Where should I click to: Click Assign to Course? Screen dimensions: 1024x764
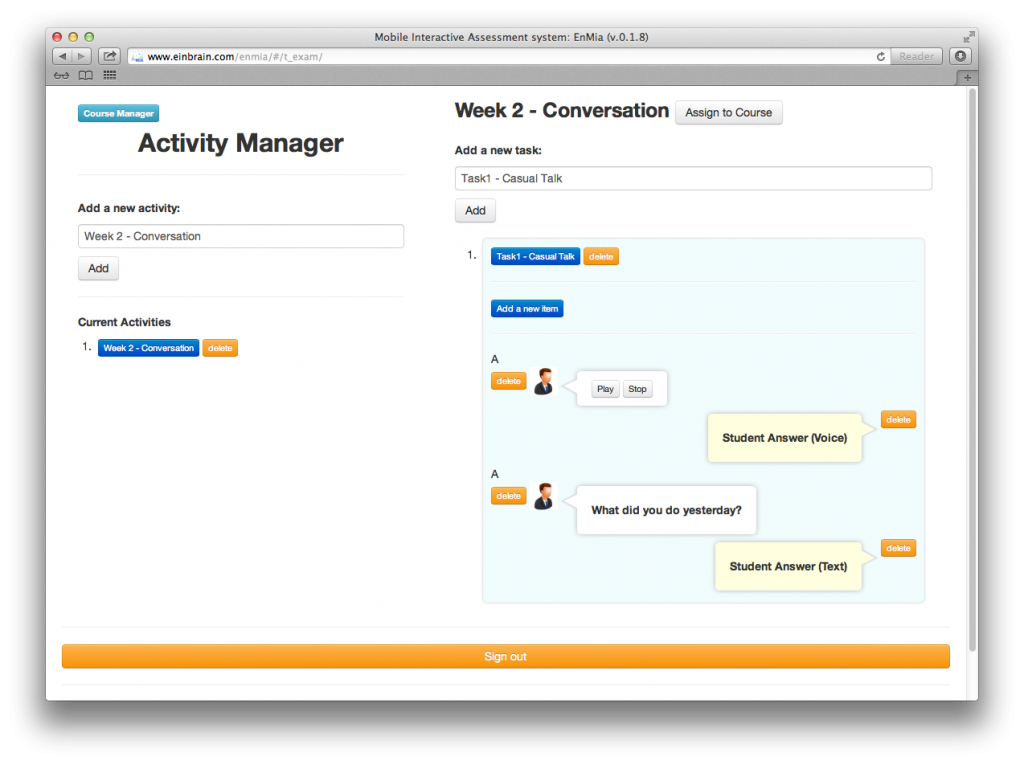coord(728,113)
